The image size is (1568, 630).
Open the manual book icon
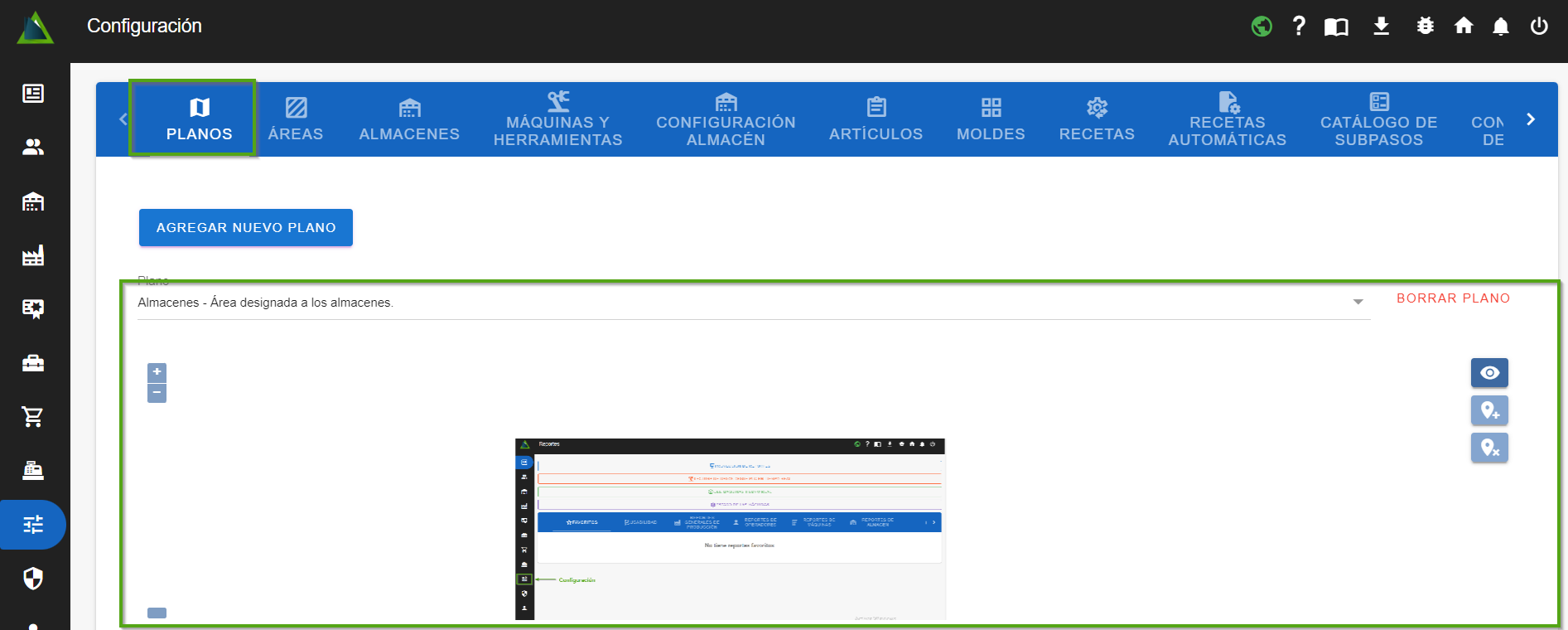[1336, 27]
